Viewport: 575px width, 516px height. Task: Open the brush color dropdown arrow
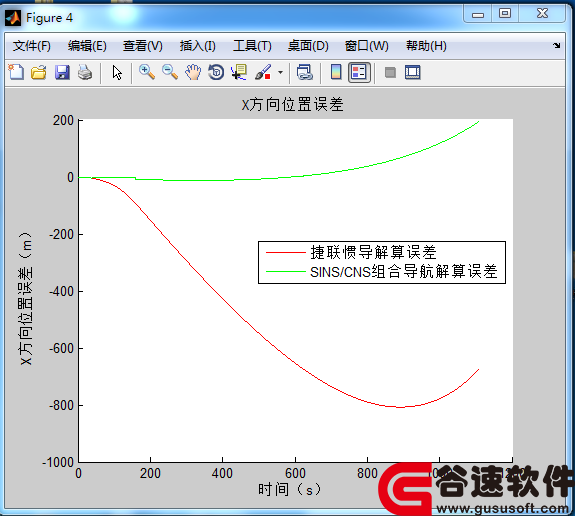(281, 72)
